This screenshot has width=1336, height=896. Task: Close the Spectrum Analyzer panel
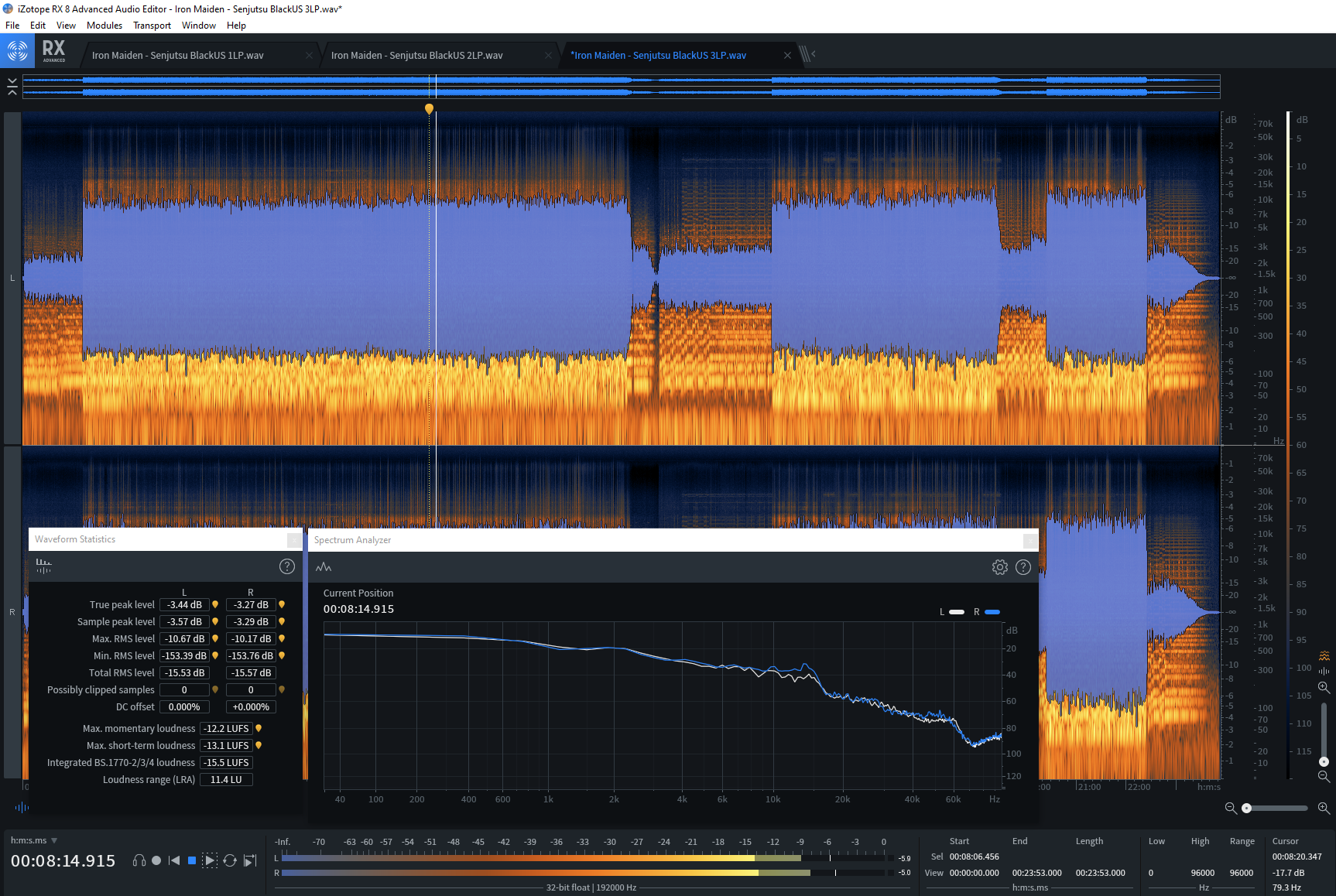click(1030, 540)
